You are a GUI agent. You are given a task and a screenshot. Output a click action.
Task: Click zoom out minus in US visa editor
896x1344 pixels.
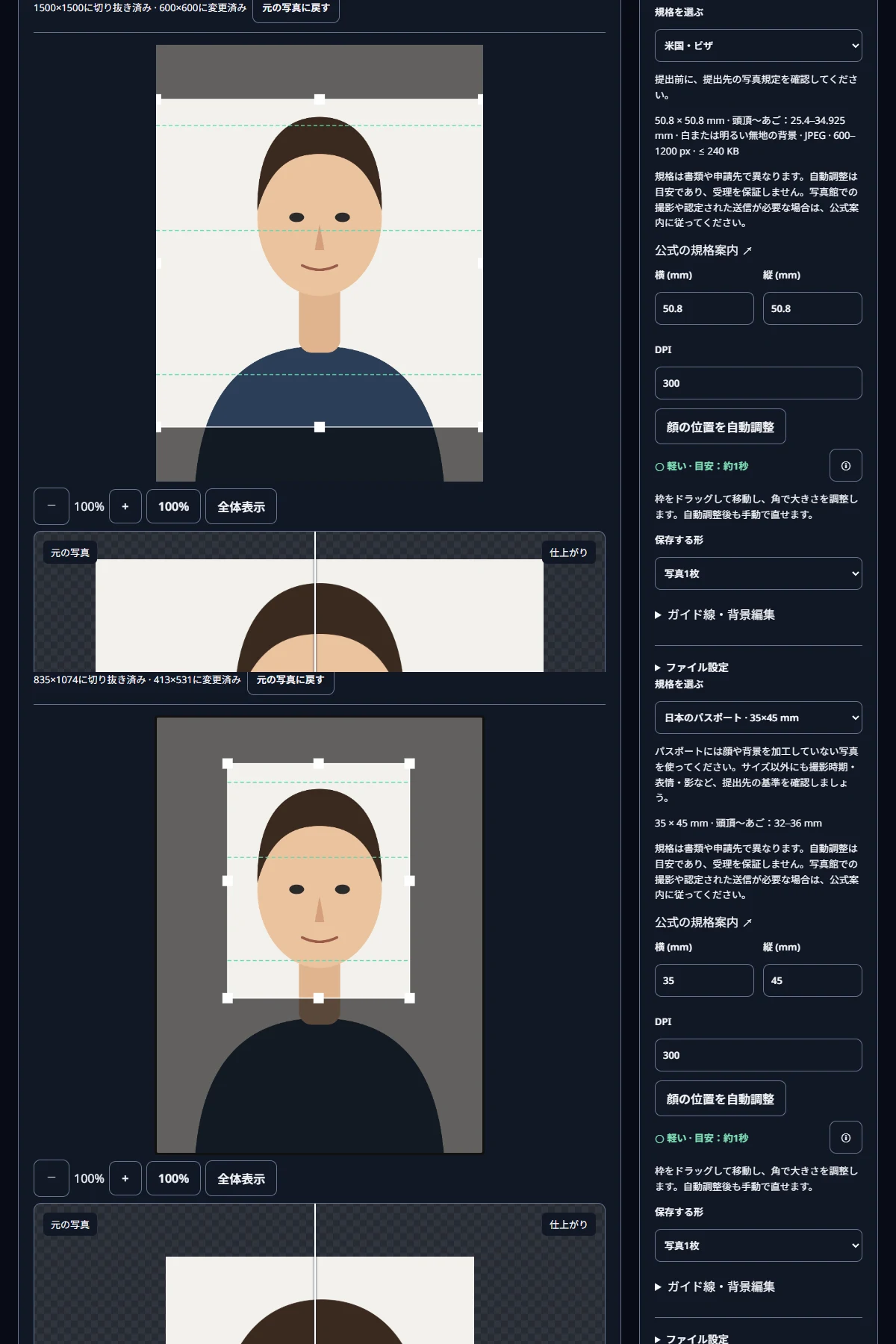[x=52, y=506]
